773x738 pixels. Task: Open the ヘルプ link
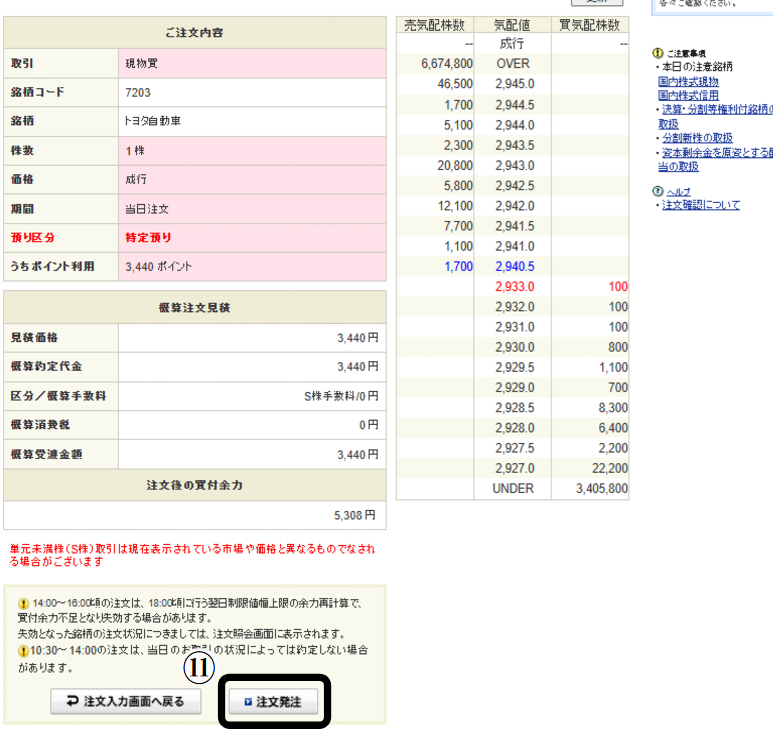(x=678, y=191)
